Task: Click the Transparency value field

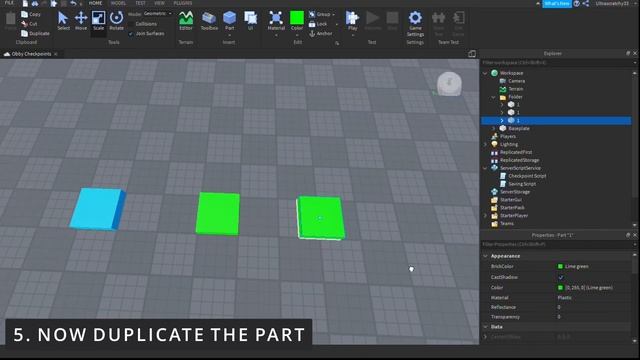Action: pos(593,317)
